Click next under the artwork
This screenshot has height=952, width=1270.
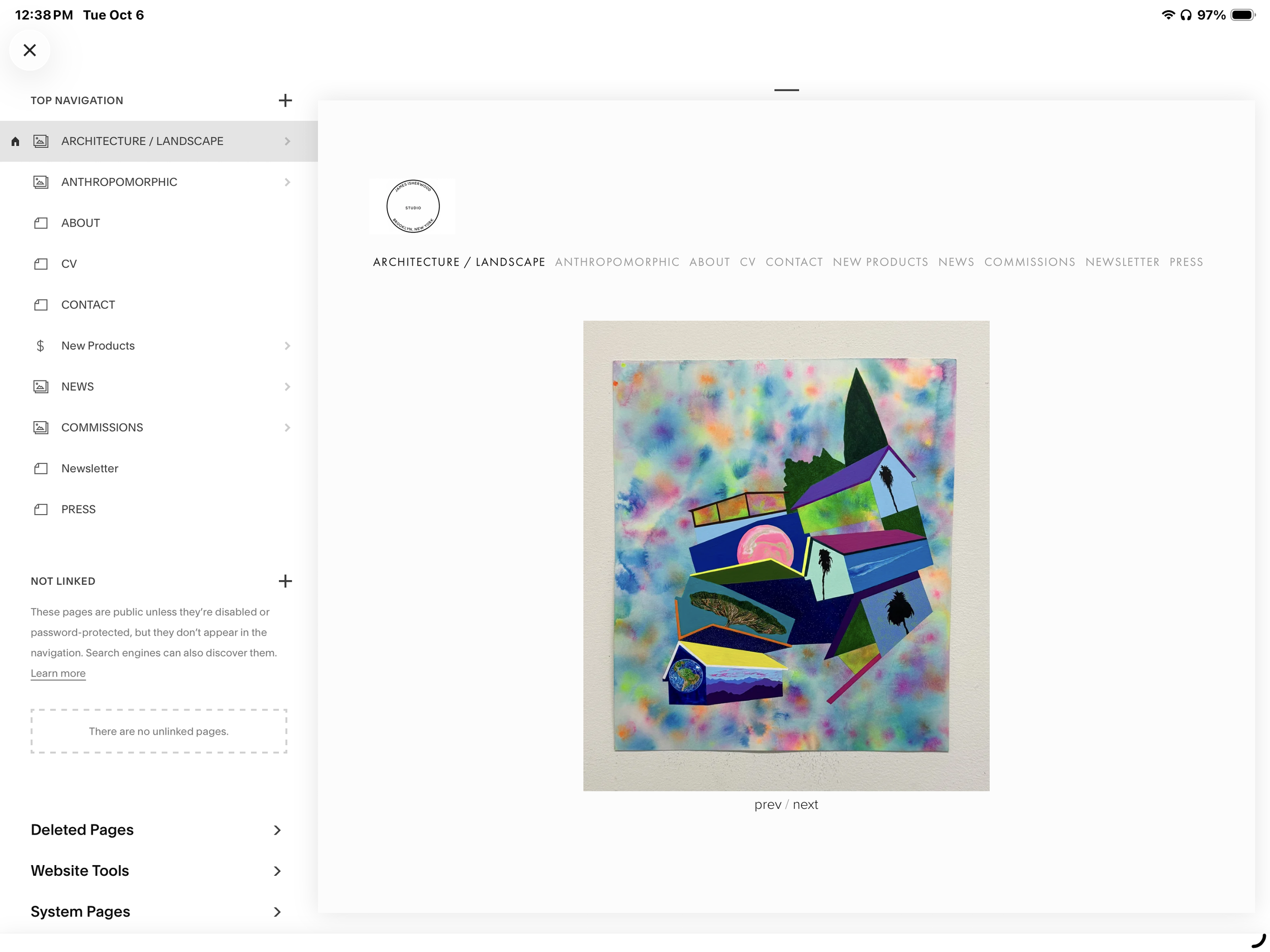805,805
